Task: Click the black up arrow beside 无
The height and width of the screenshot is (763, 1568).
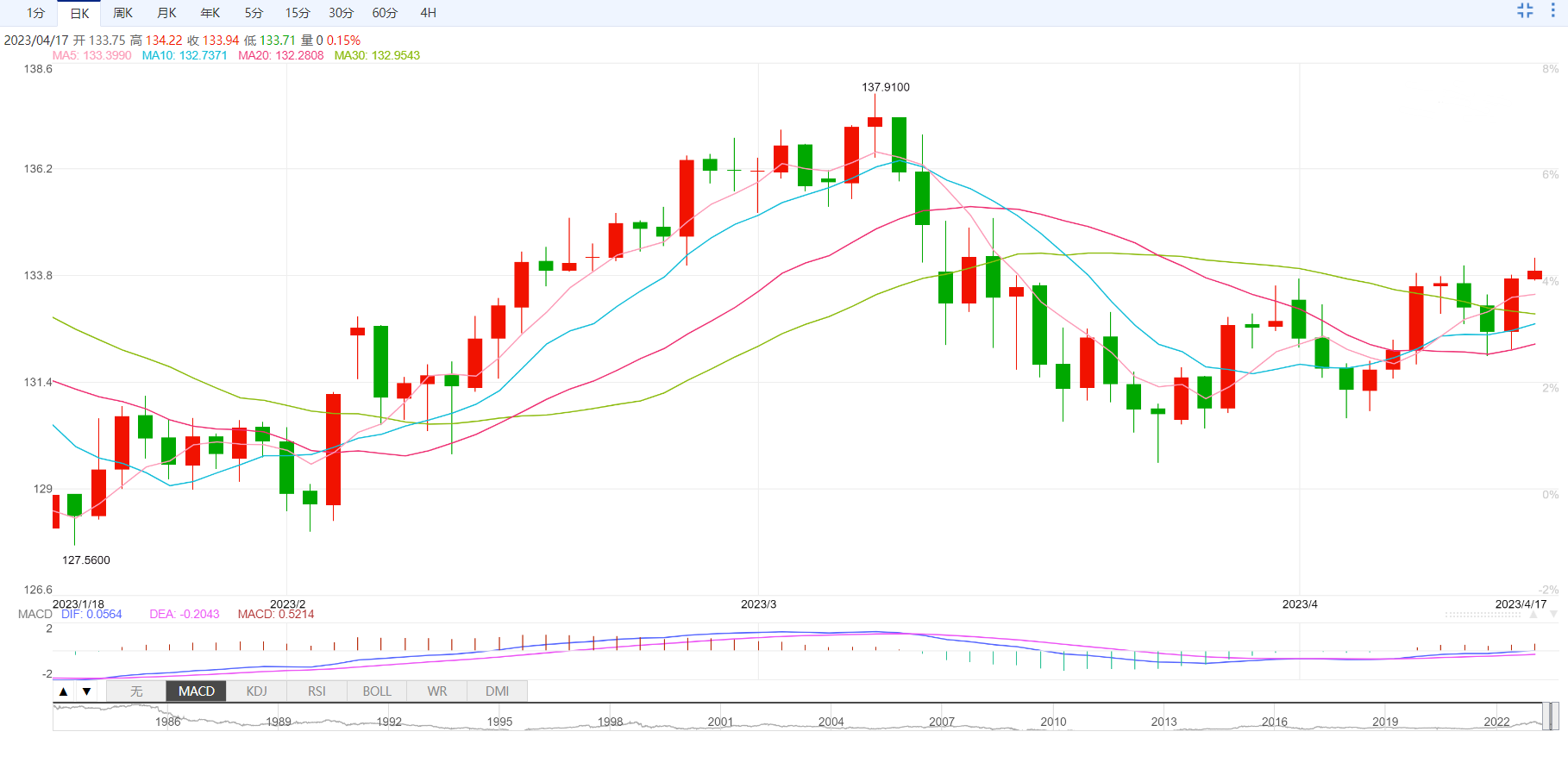Action: [x=63, y=691]
